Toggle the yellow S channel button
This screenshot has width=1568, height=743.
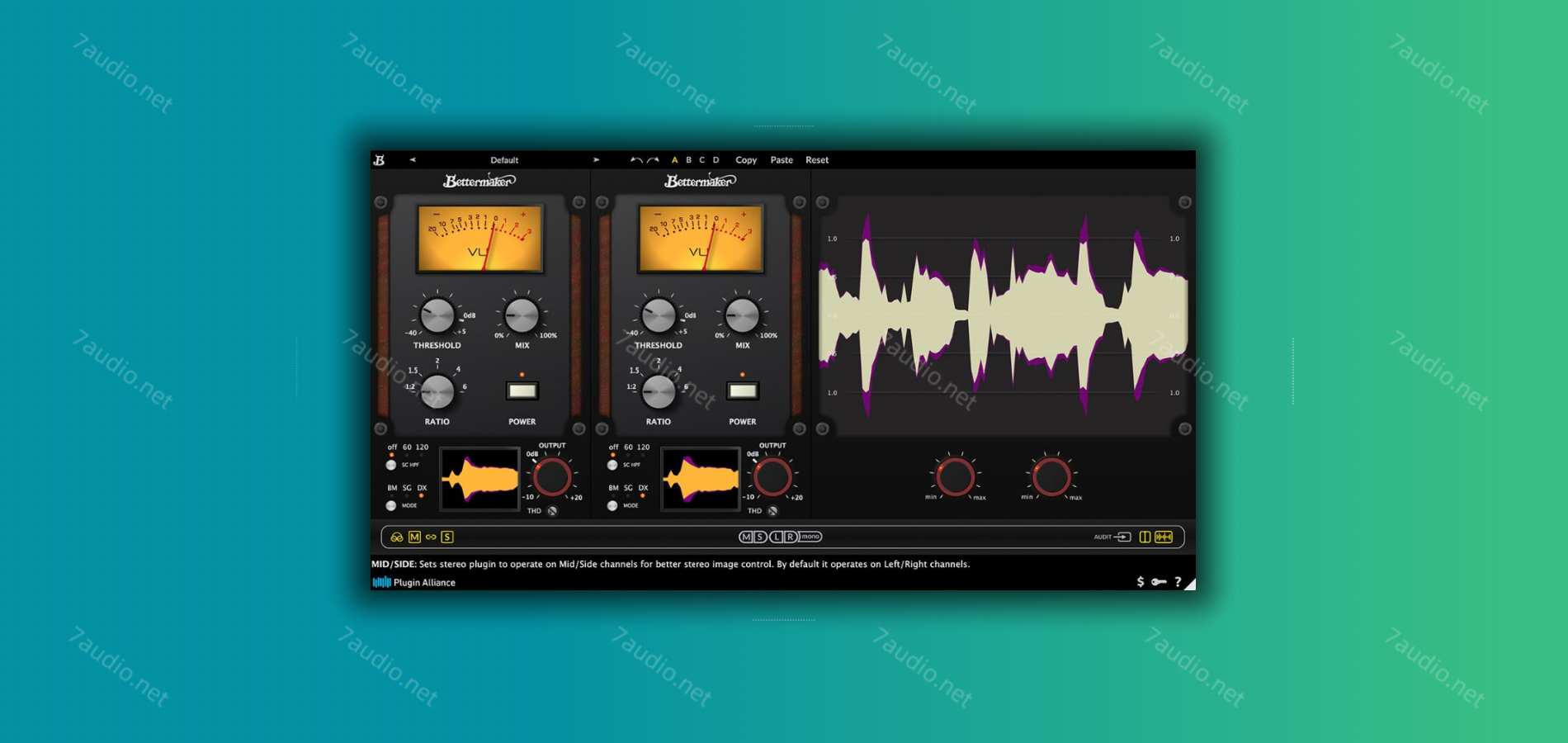447,537
